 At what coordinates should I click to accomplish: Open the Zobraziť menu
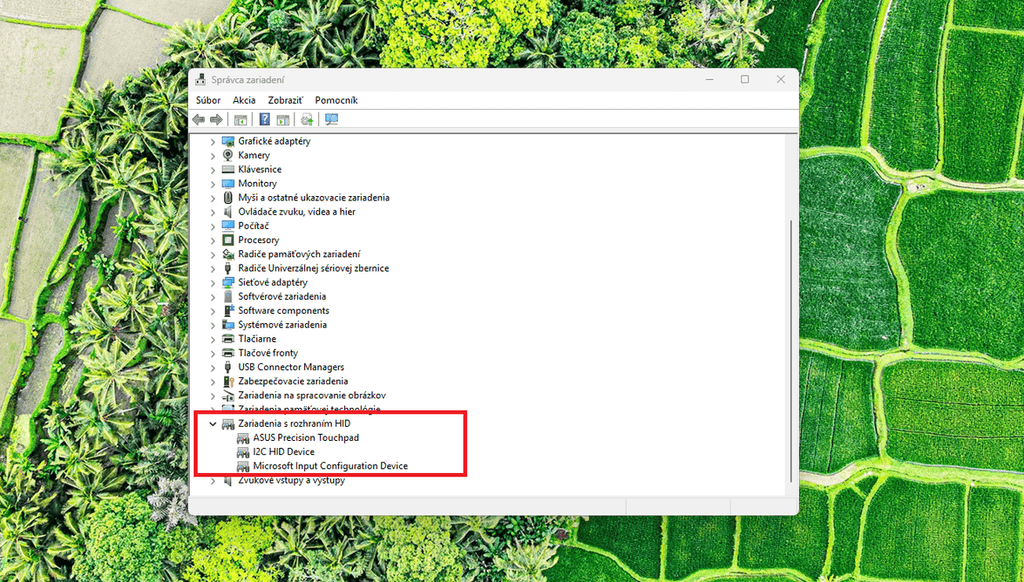[x=285, y=100]
